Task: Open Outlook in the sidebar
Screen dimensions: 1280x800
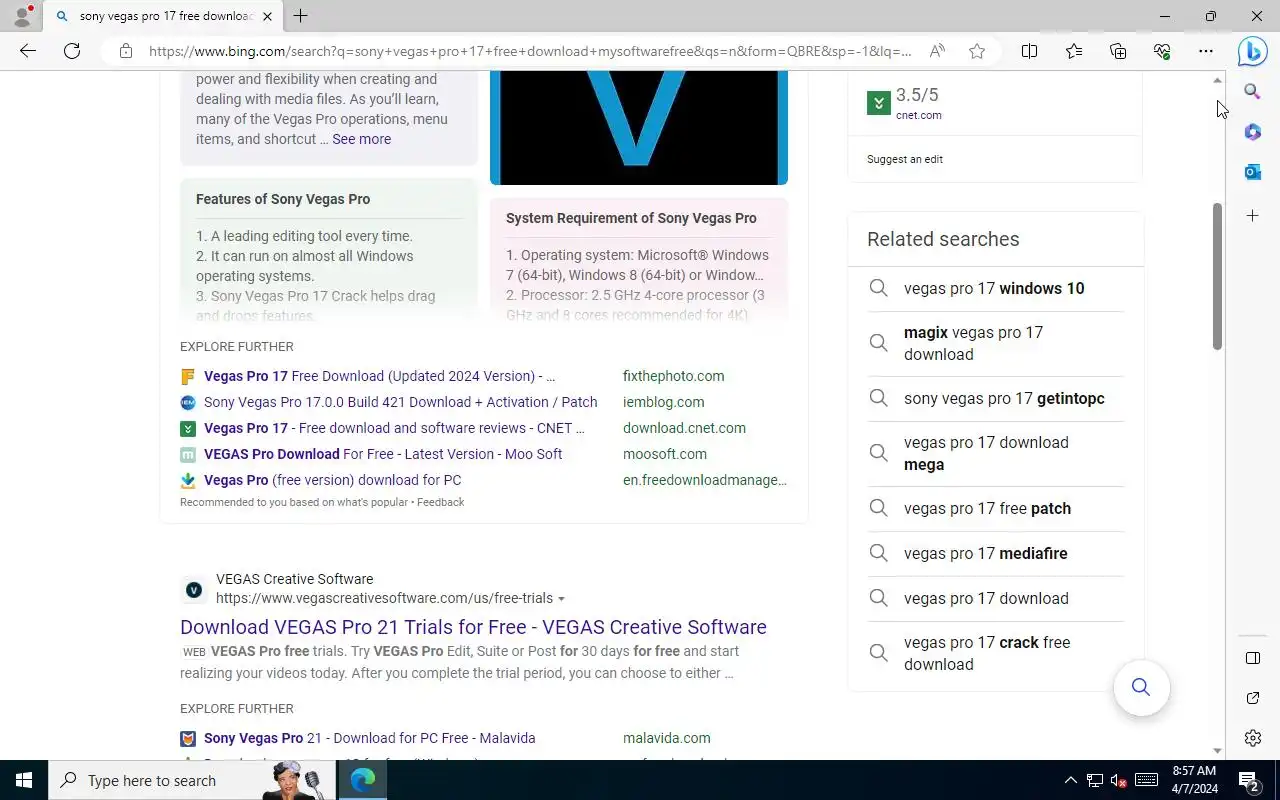Action: (x=1253, y=172)
